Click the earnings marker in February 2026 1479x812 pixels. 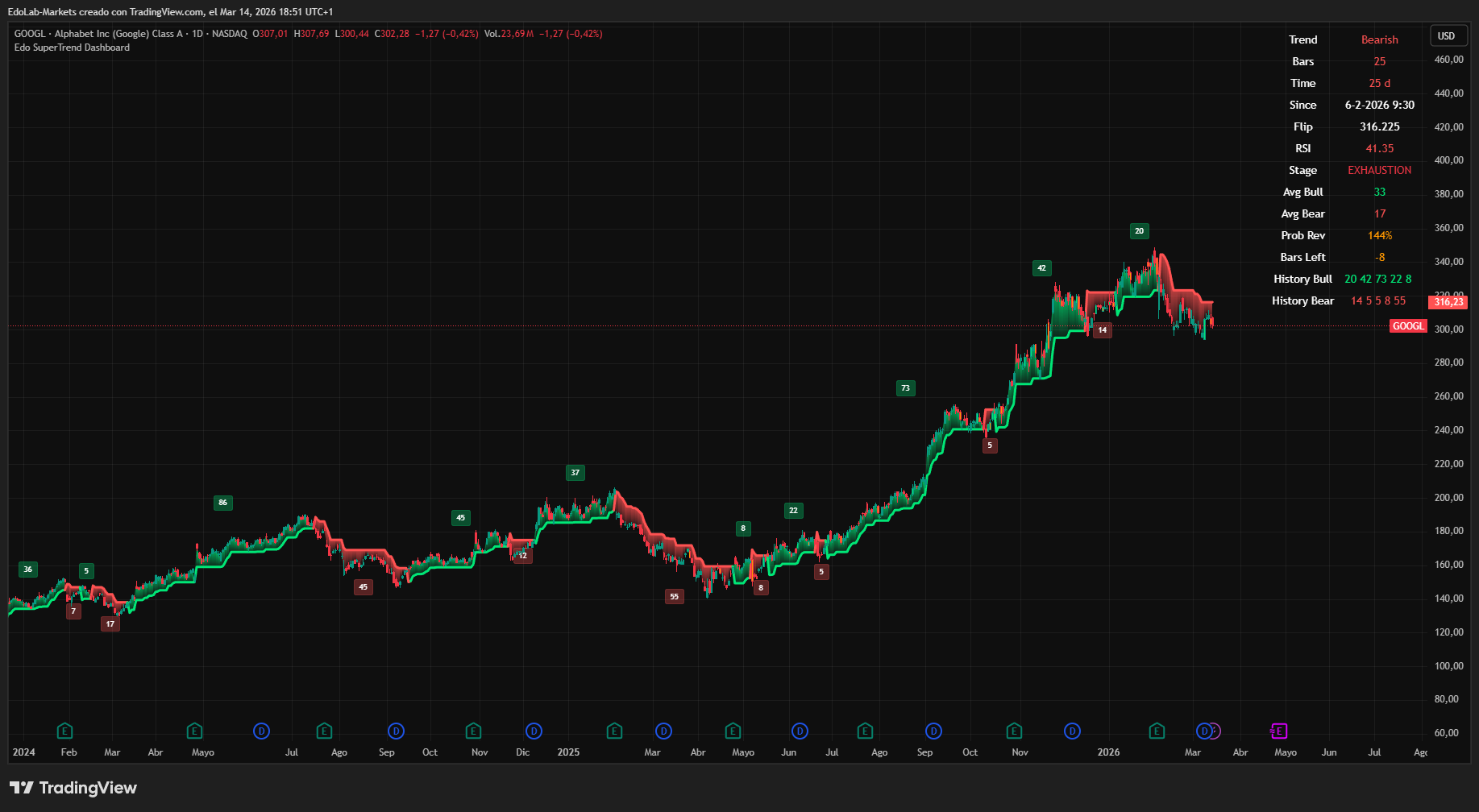point(1157,731)
